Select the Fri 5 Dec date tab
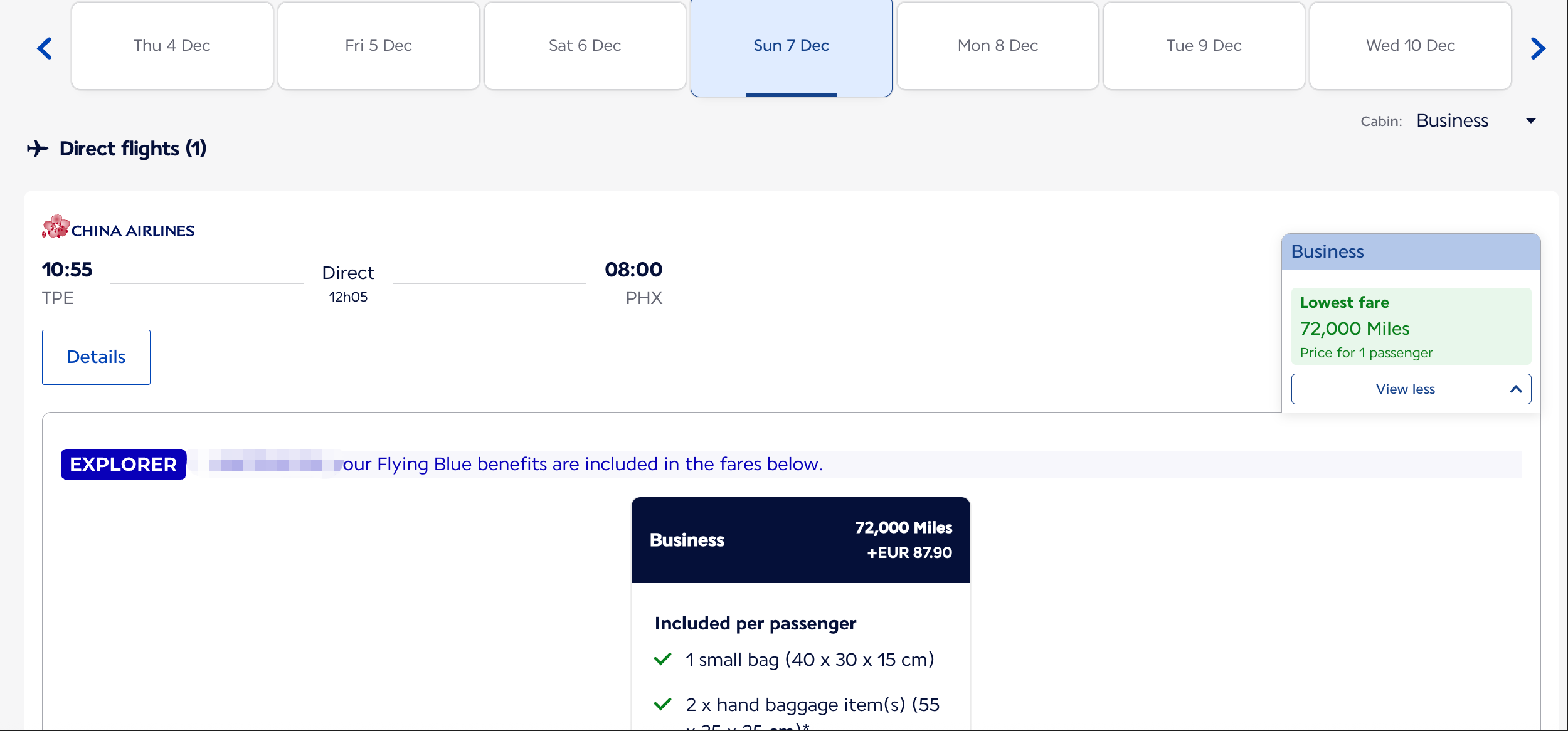Viewport: 1568px width, 731px height. [378, 46]
